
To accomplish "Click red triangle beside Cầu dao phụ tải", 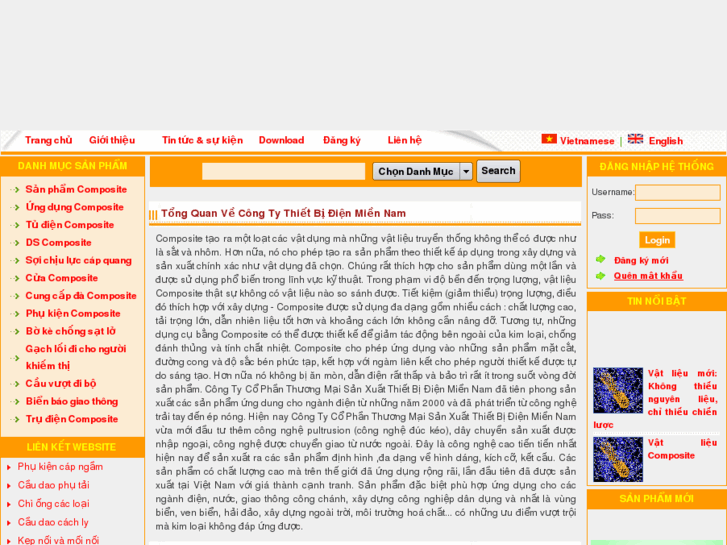I will pos(9,486).
